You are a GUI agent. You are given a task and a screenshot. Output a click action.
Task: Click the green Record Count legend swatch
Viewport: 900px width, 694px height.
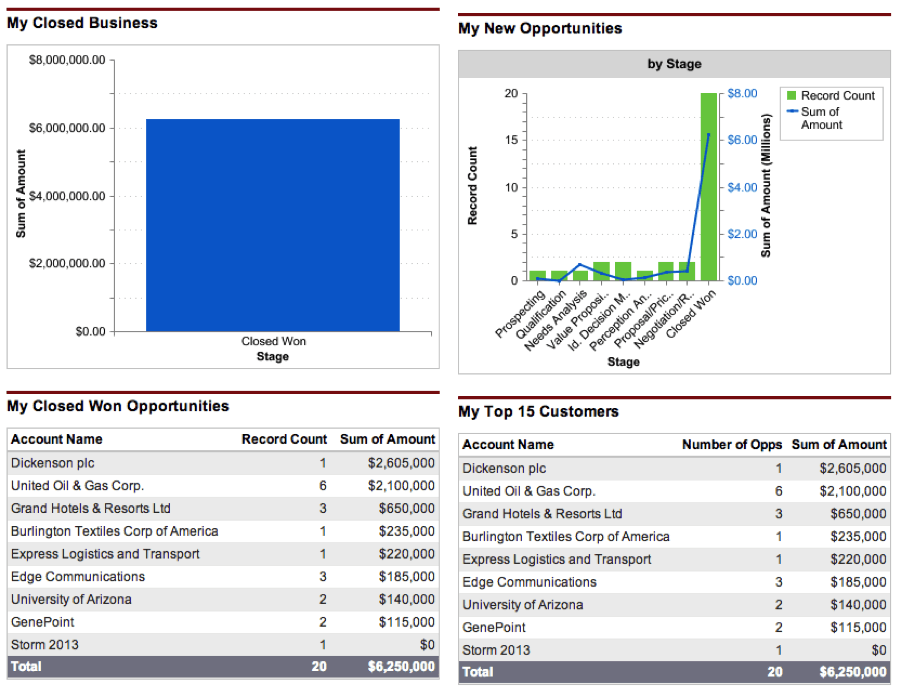point(791,96)
